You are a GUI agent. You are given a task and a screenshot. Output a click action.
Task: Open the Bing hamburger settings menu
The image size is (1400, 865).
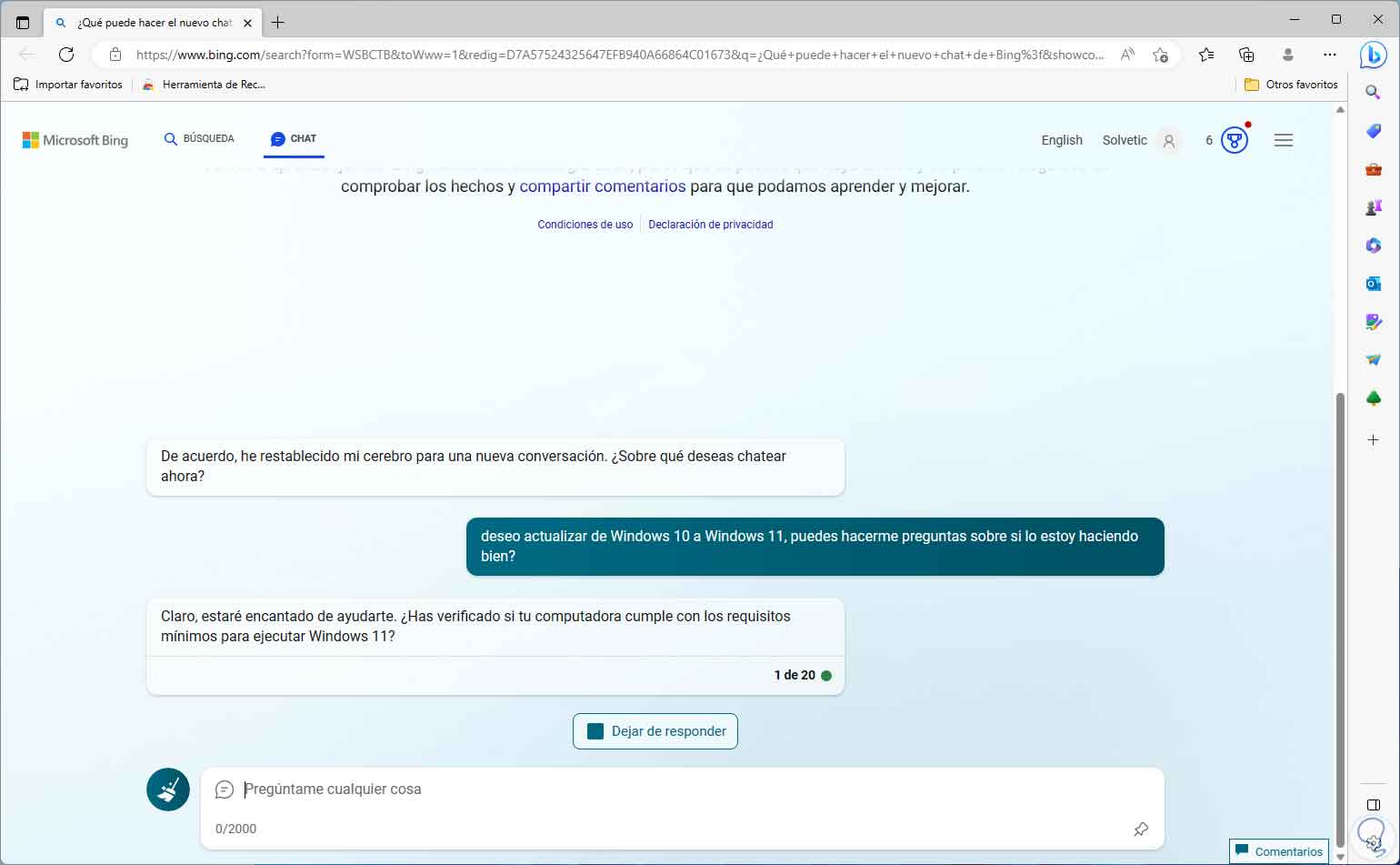[1284, 140]
